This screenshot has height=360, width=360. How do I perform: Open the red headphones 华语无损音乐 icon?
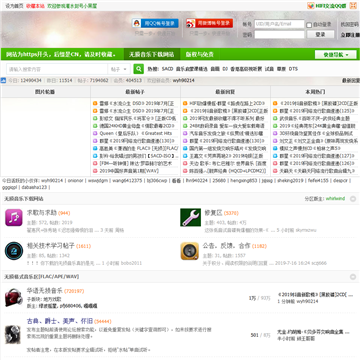click(14, 298)
